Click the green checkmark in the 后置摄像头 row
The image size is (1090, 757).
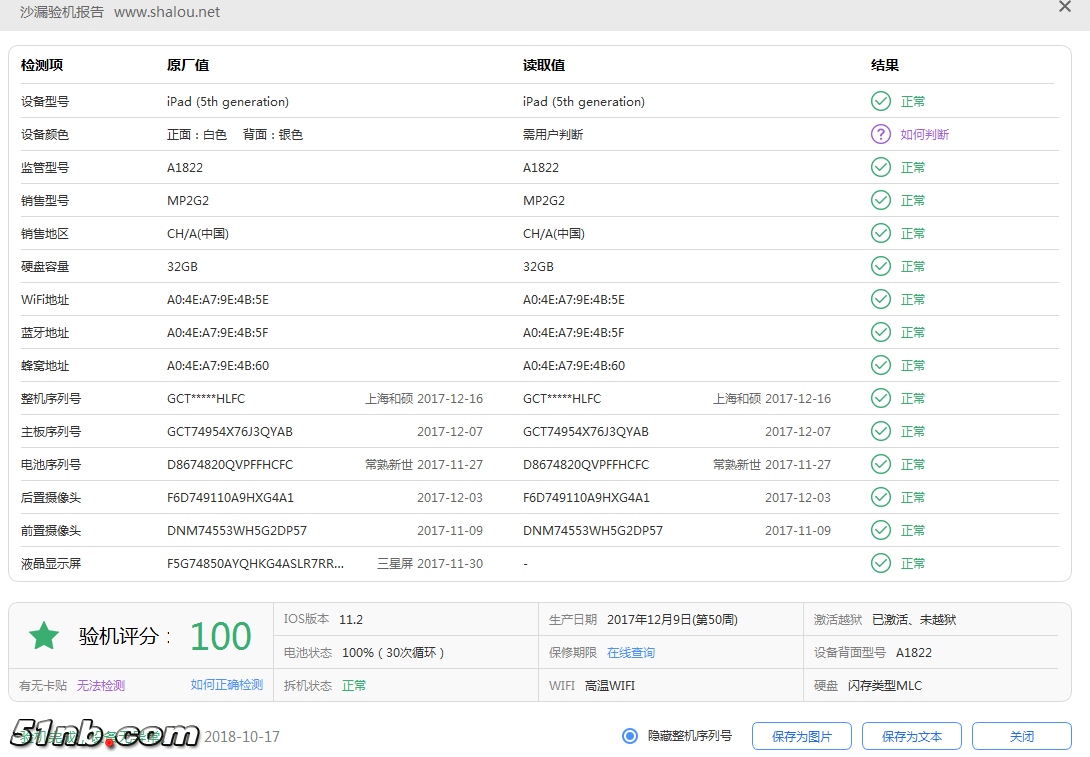880,497
